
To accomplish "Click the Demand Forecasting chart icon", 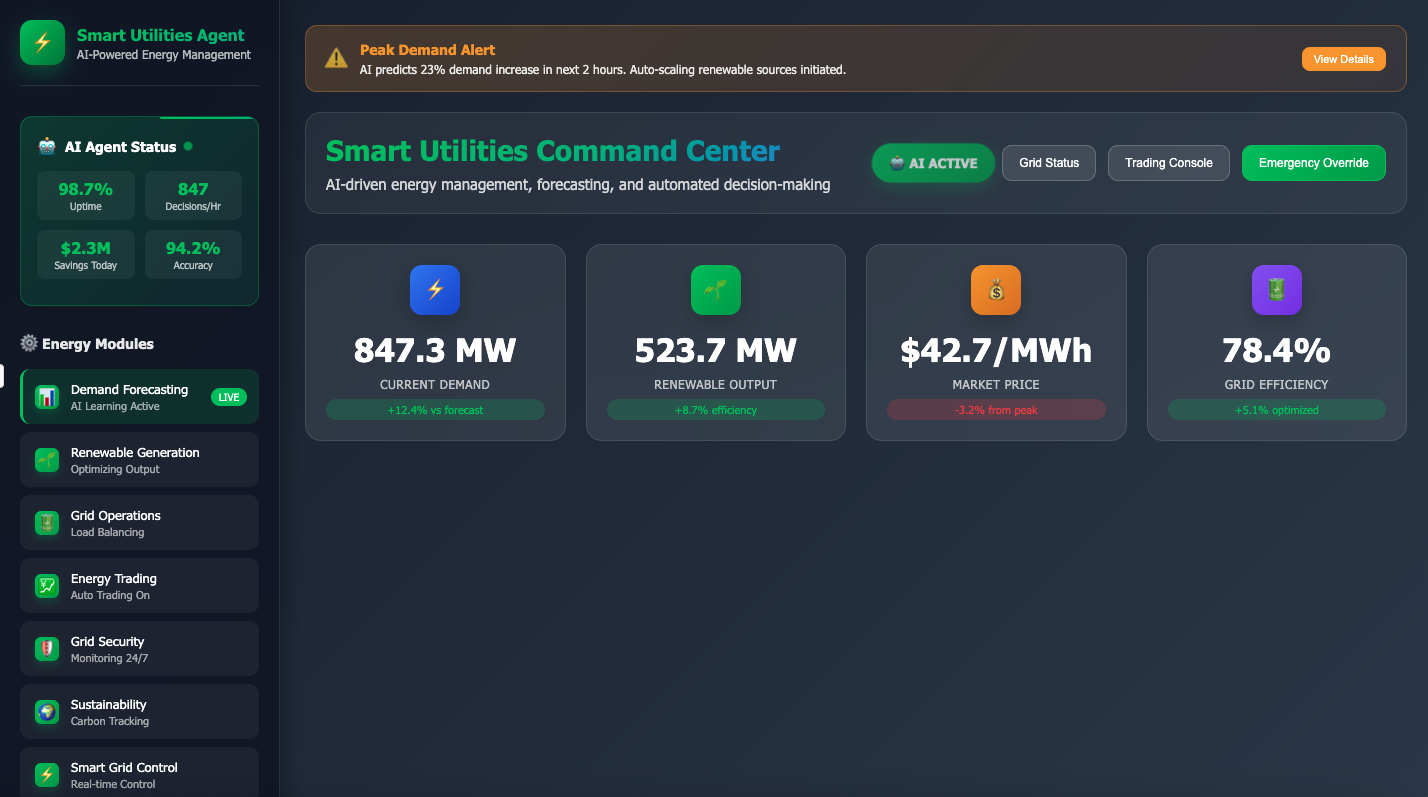I will click(47, 397).
